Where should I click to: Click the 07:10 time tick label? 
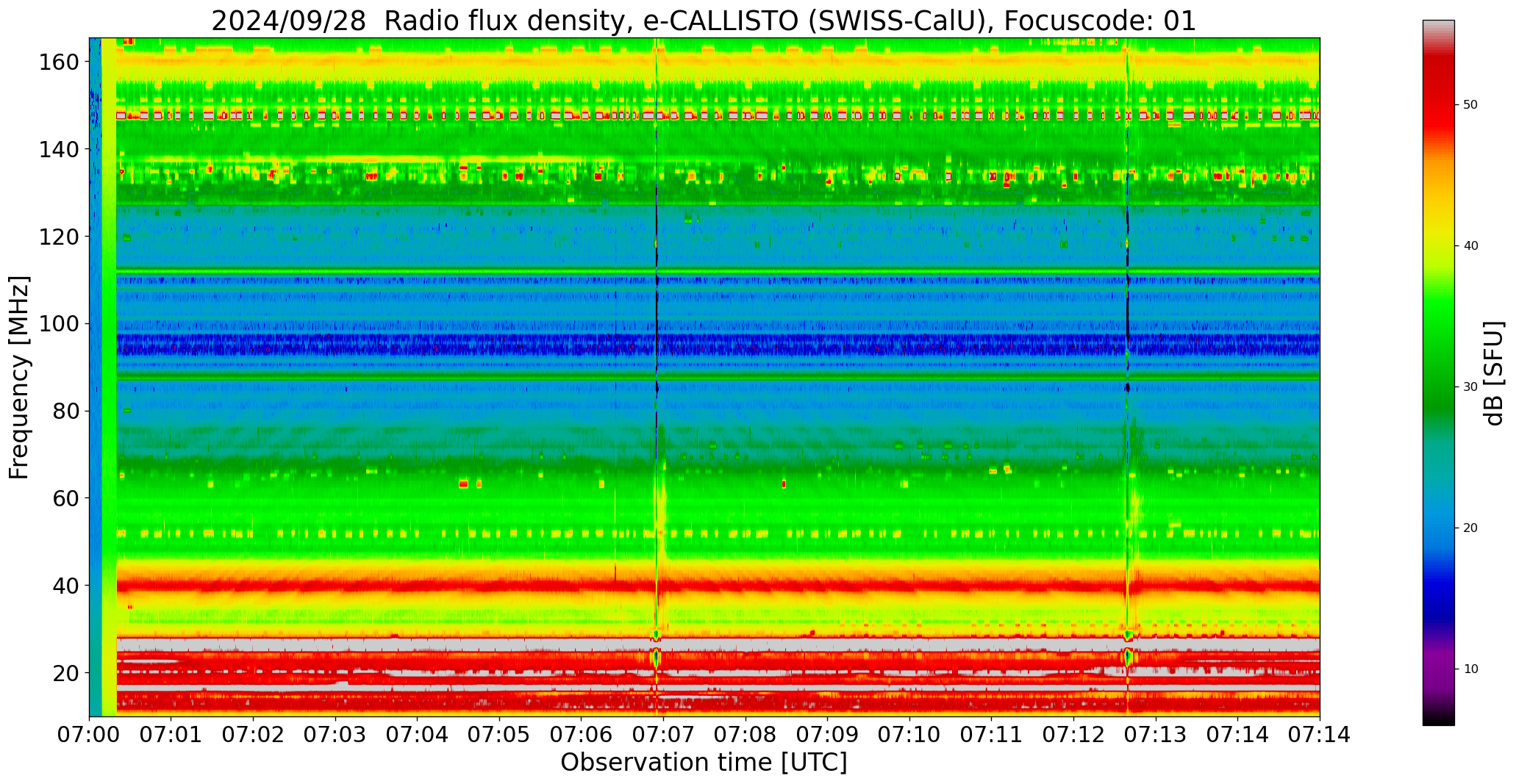pos(910,735)
